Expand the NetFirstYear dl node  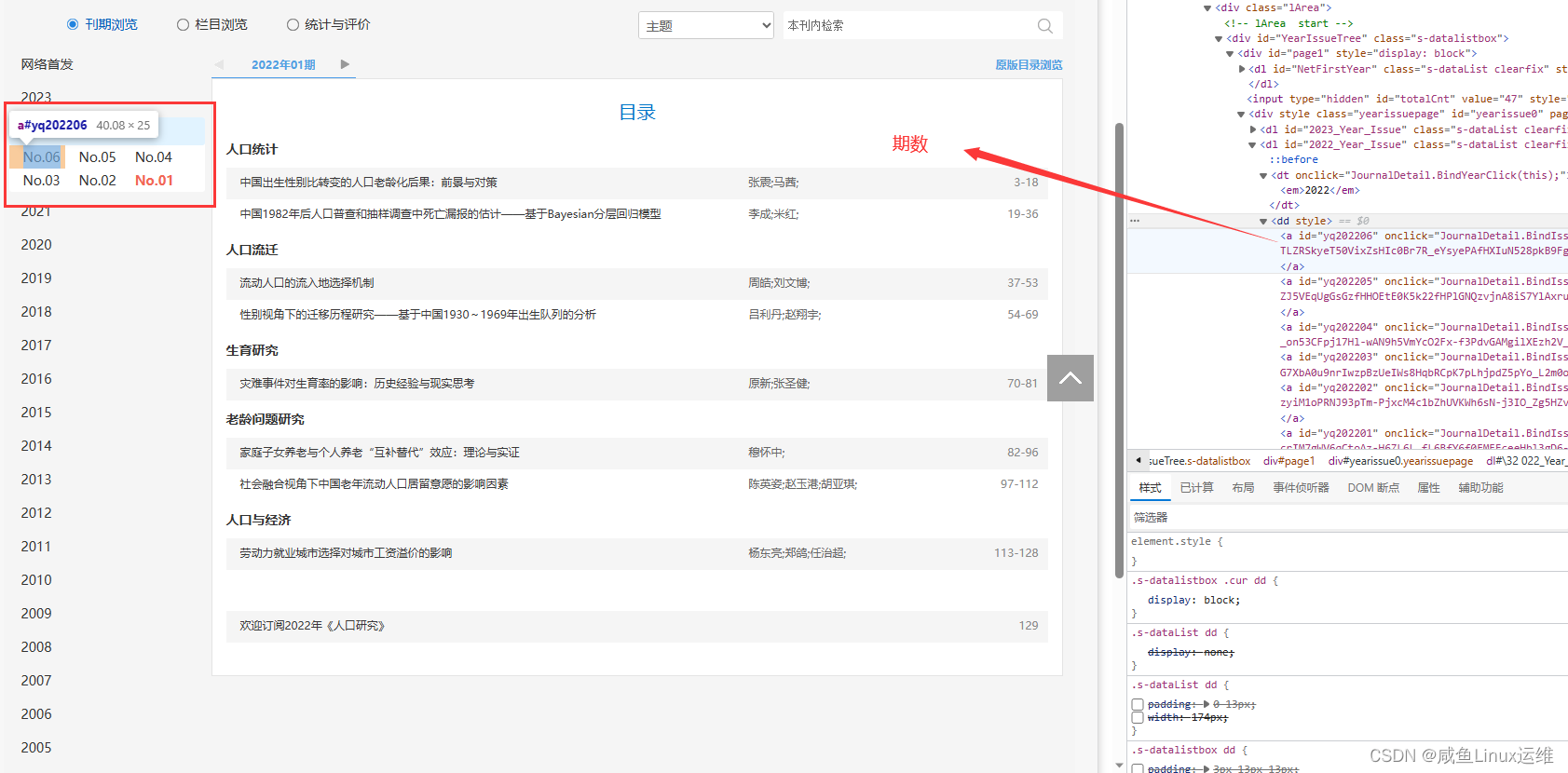pyautogui.click(x=1242, y=69)
